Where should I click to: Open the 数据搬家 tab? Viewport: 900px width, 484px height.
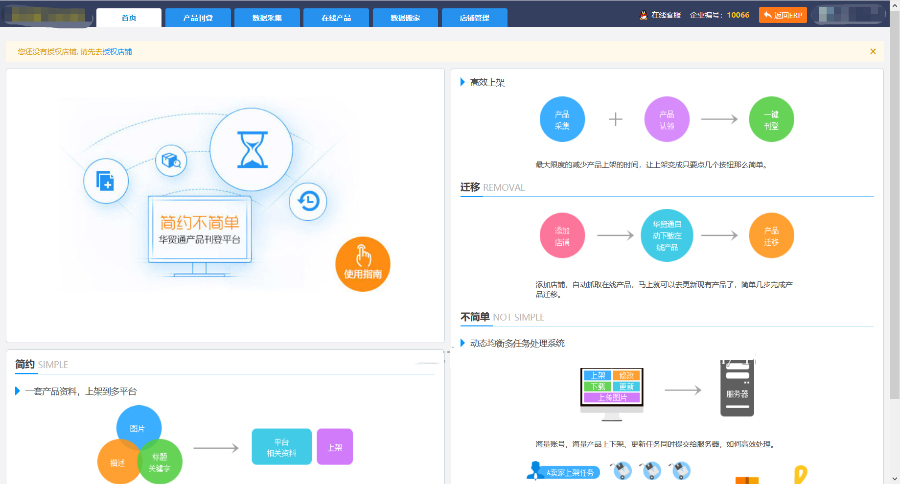pyautogui.click(x=405, y=17)
